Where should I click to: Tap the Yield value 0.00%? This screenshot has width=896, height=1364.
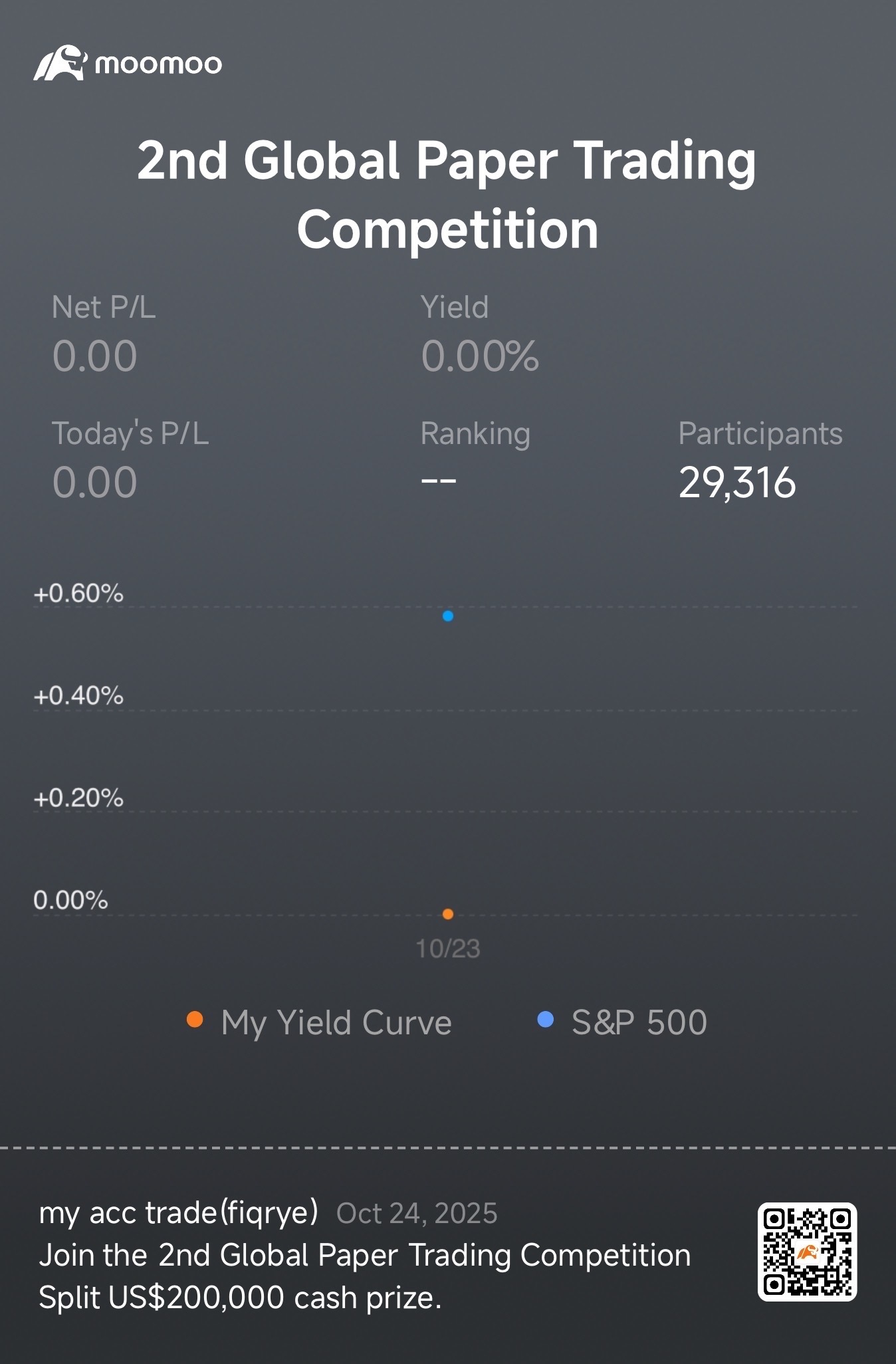[x=480, y=356]
